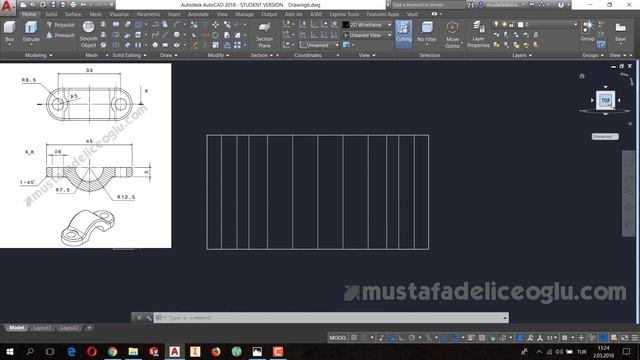Open the Unnamed UCS dropdown
This screenshot has height=360, width=640.
[319, 45]
